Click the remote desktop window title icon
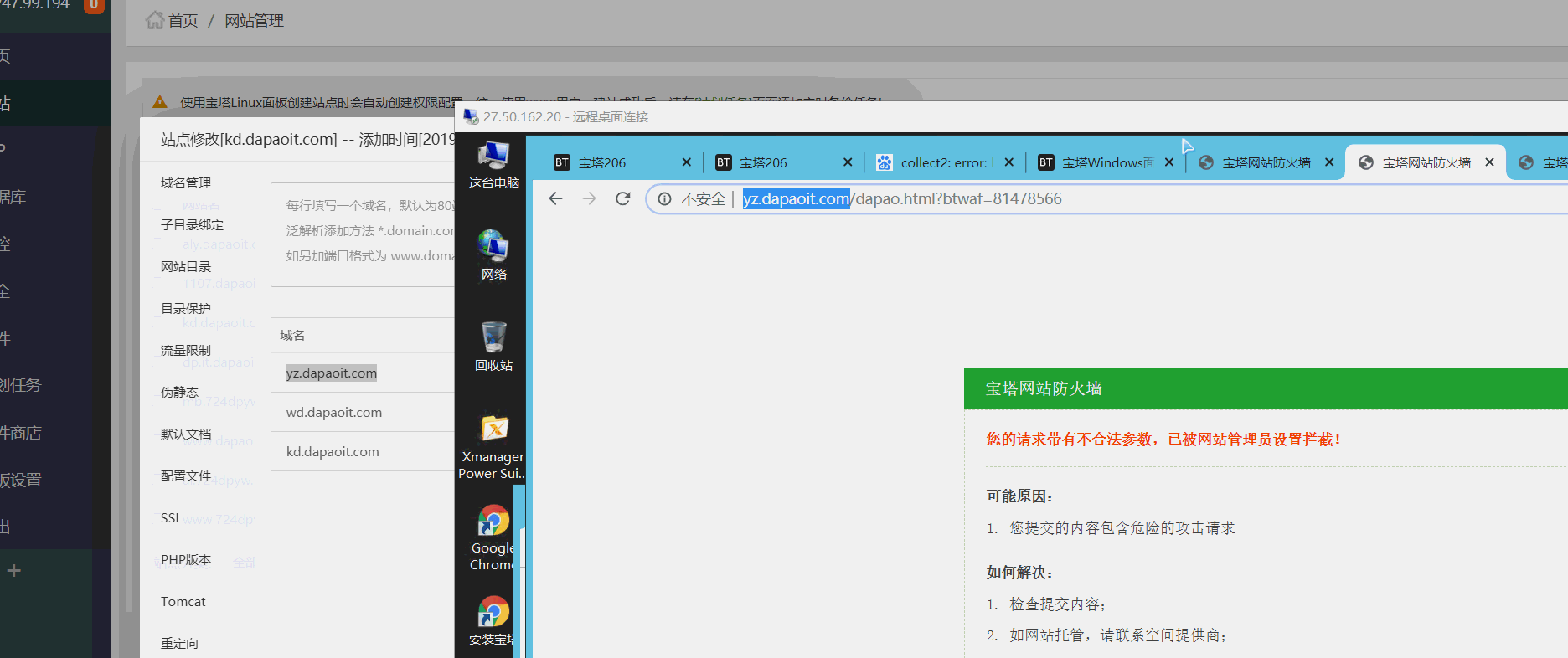The image size is (1568, 658). (x=471, y=116)
